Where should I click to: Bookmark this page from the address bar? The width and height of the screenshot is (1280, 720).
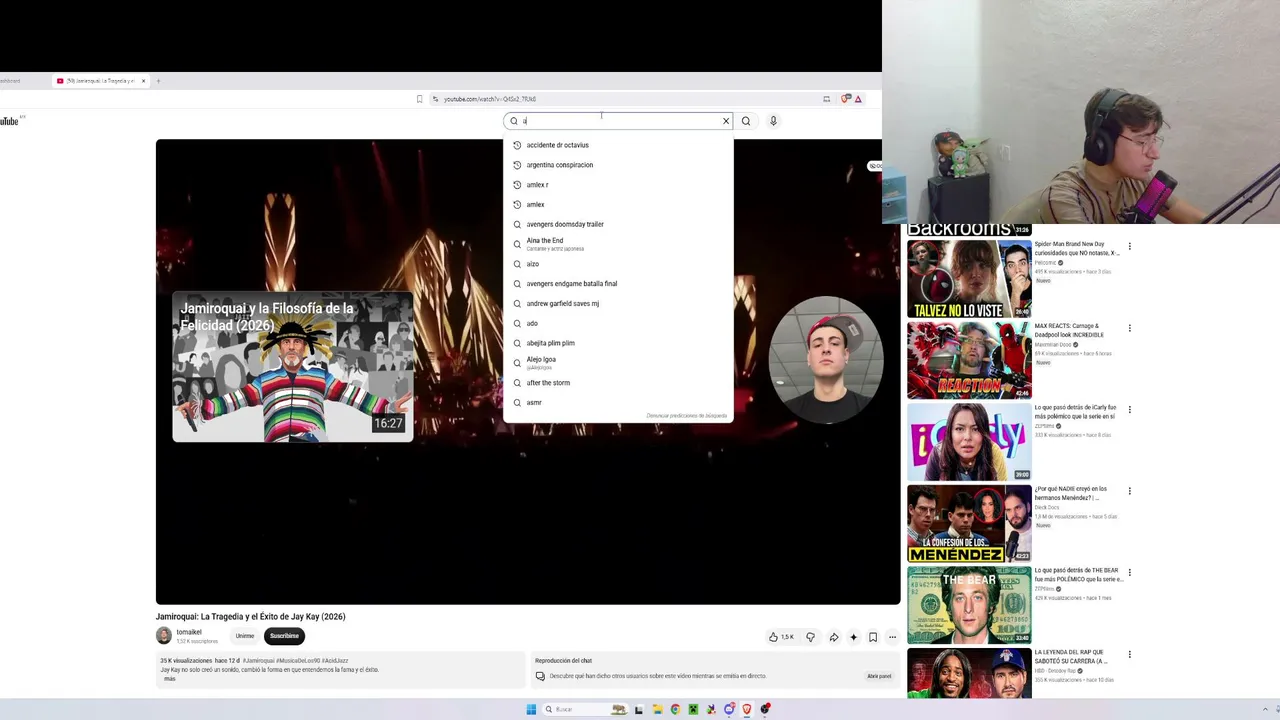(x=420, y=99)
